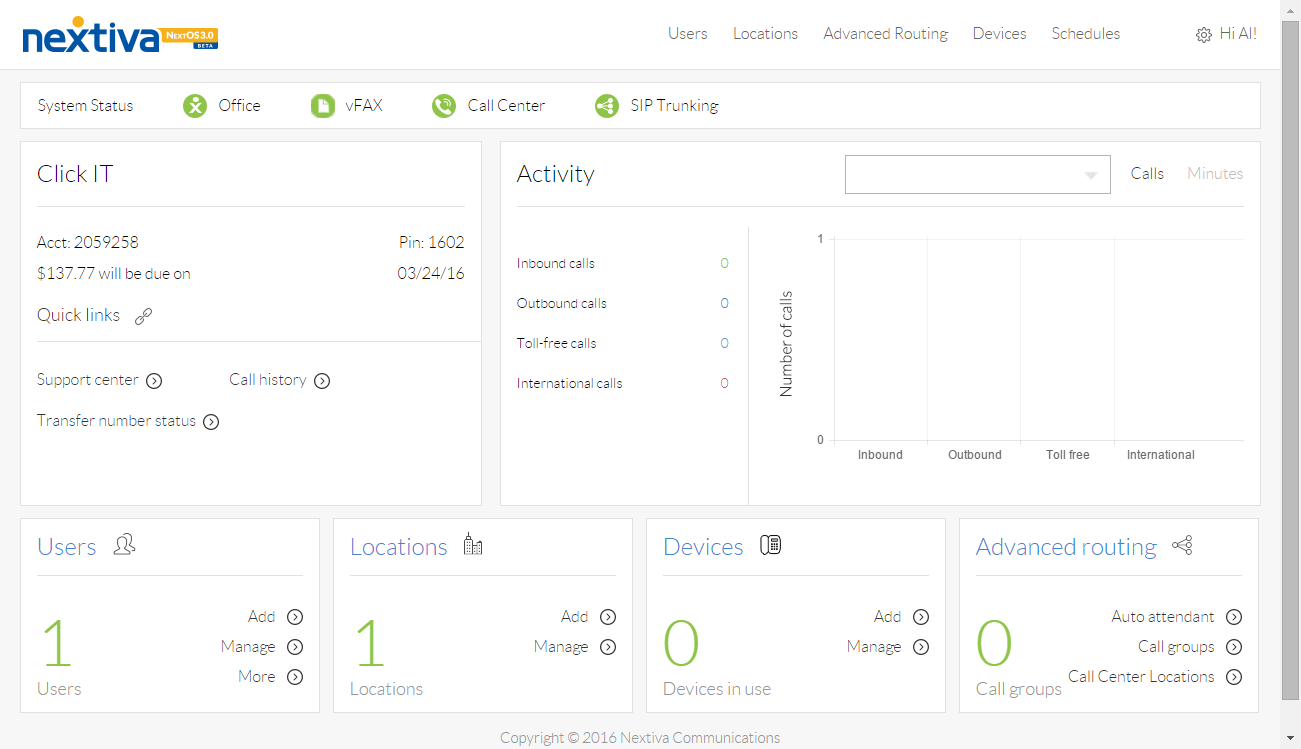Open the Users menu in top navigation

[688, 34]
